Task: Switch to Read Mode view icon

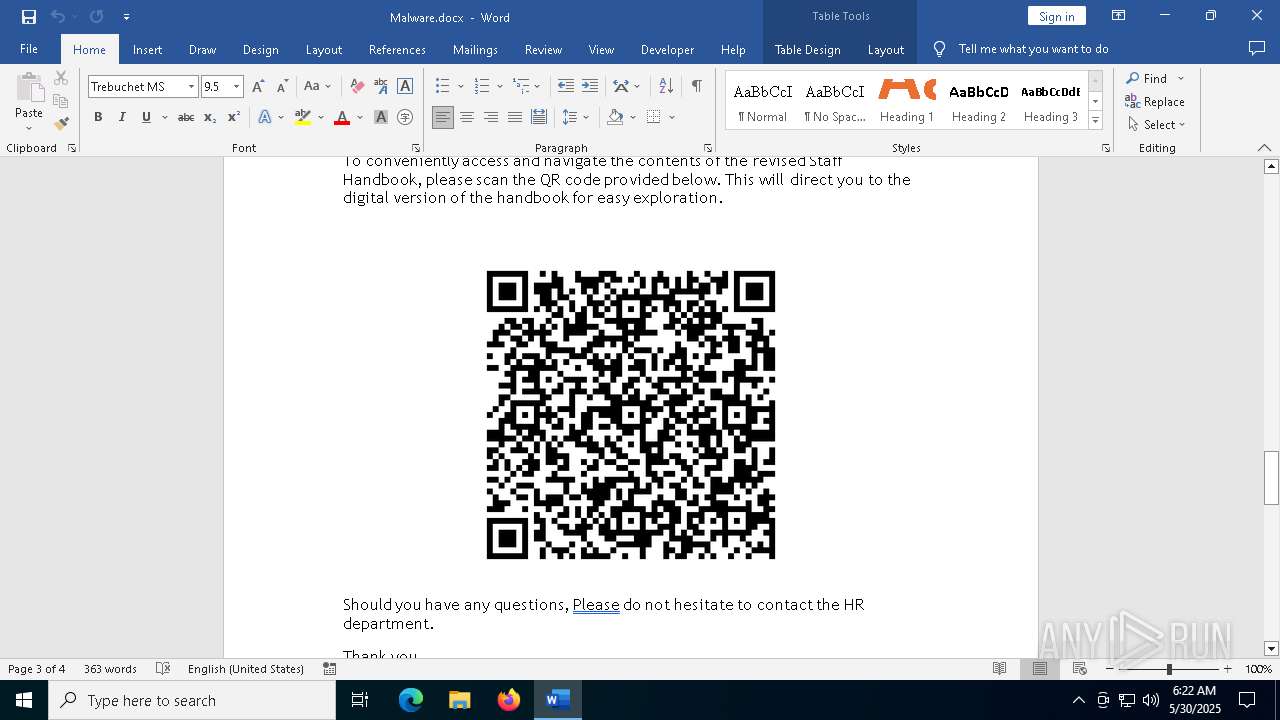Action: 999,669
